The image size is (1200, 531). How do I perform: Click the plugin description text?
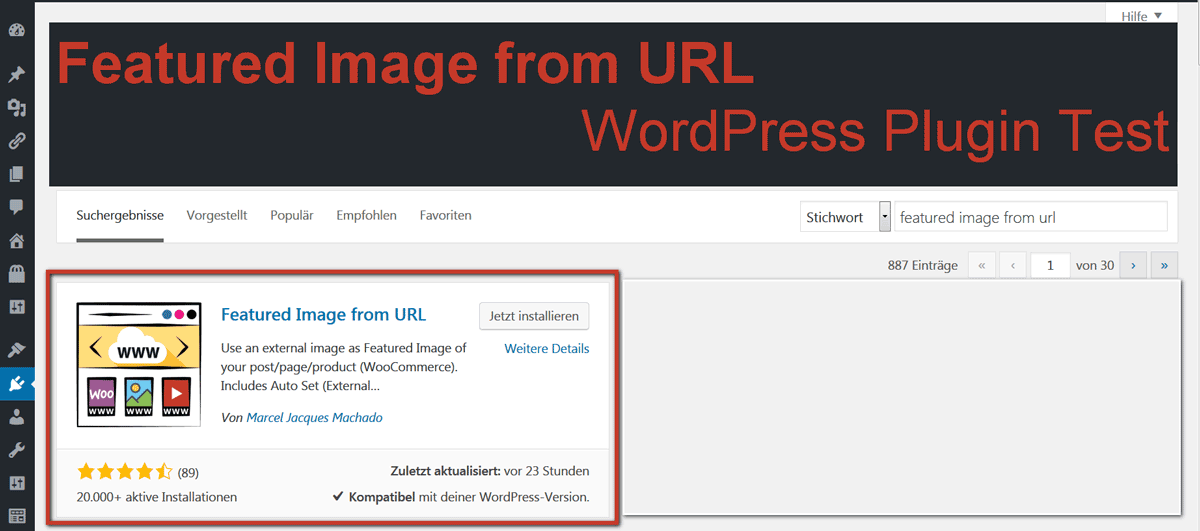[343, 366]
